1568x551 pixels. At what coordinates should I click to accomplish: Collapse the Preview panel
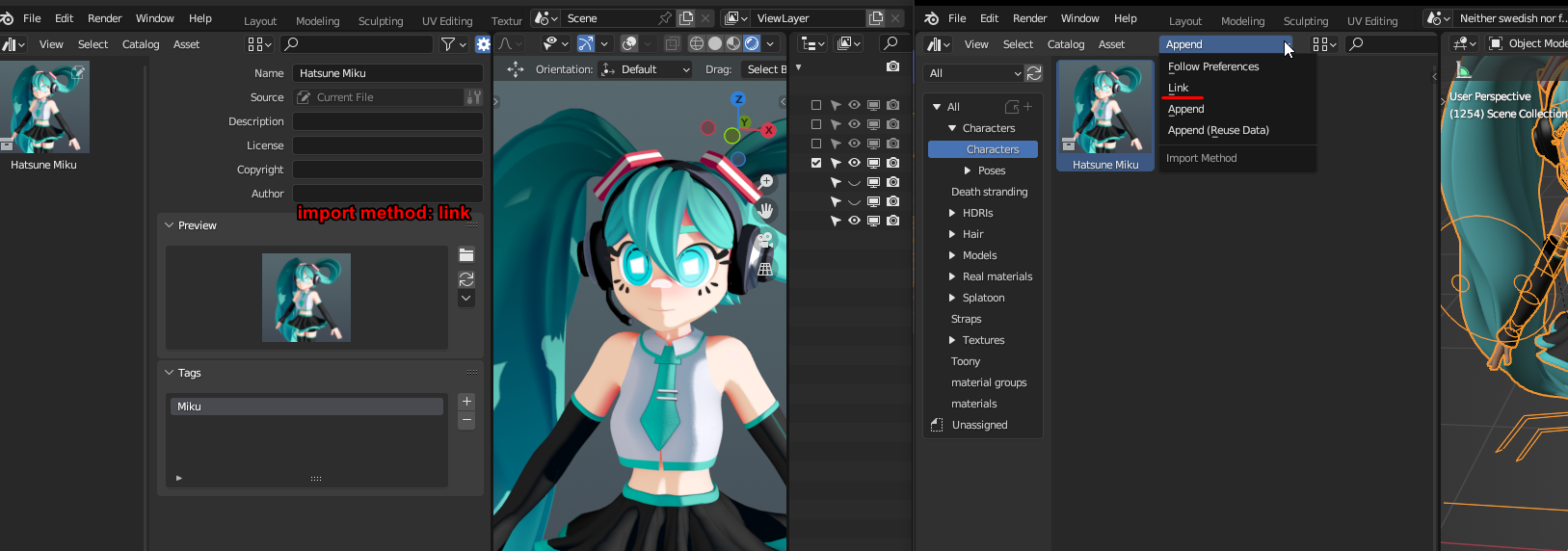tap(170, 225)
